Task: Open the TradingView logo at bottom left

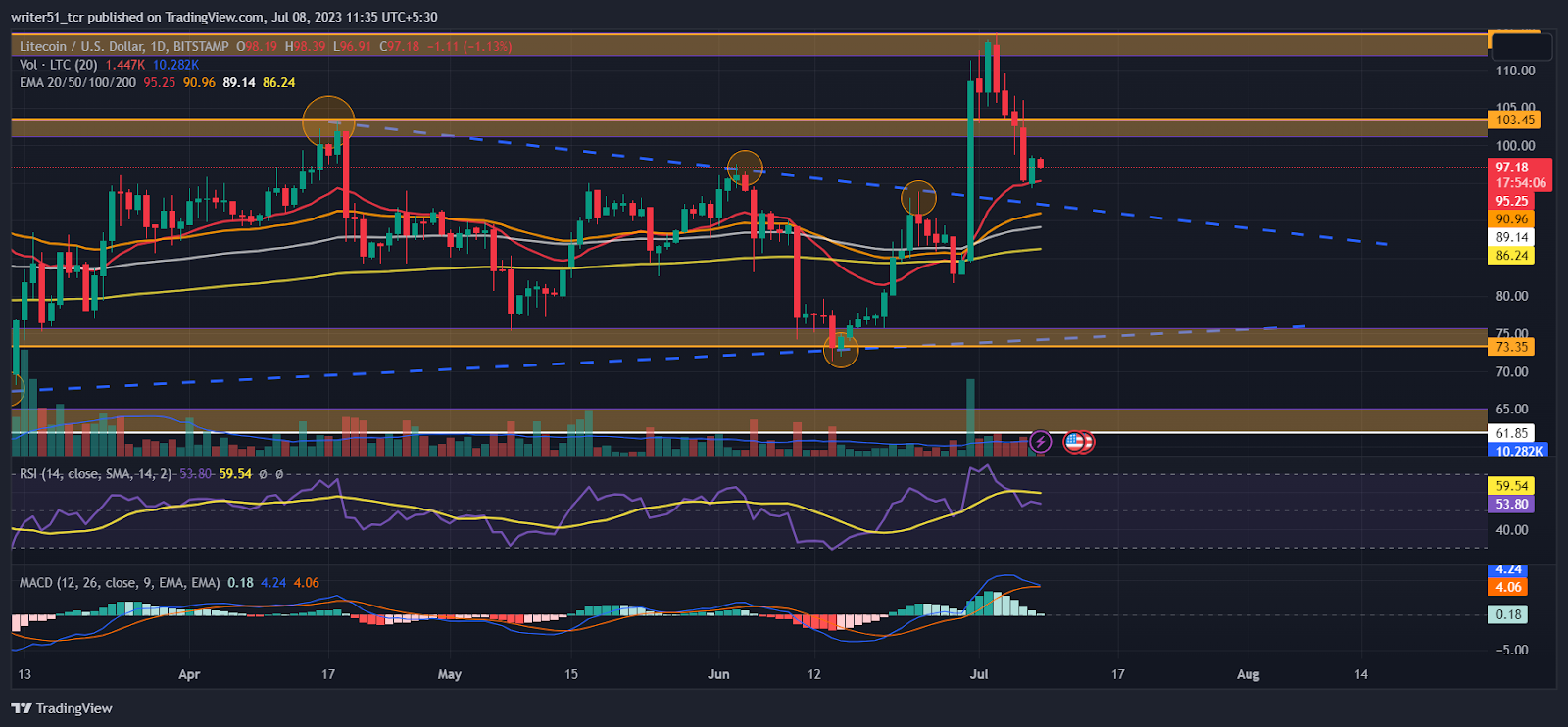Action: (62, 708)
